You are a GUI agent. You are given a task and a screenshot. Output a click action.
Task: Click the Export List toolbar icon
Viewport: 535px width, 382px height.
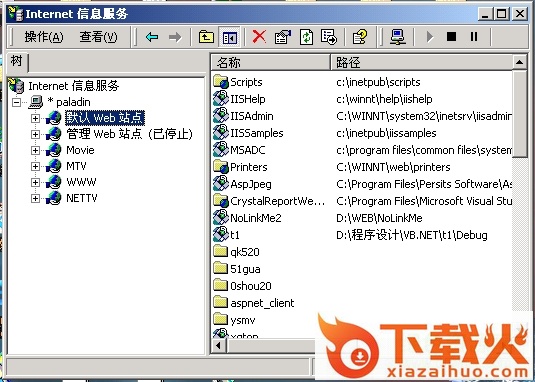pos(329,36)
